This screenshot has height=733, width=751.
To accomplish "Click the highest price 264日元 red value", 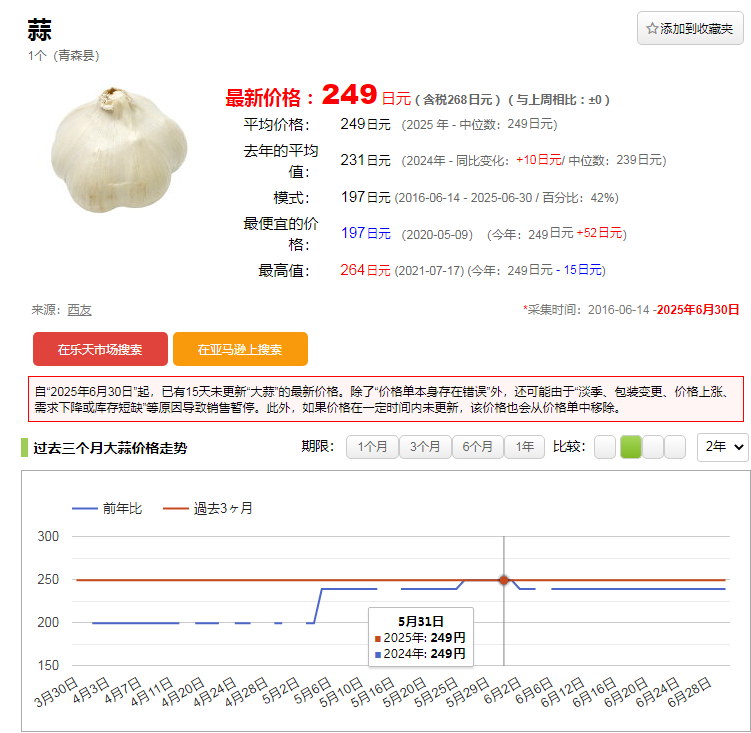I will pos(365,270).
